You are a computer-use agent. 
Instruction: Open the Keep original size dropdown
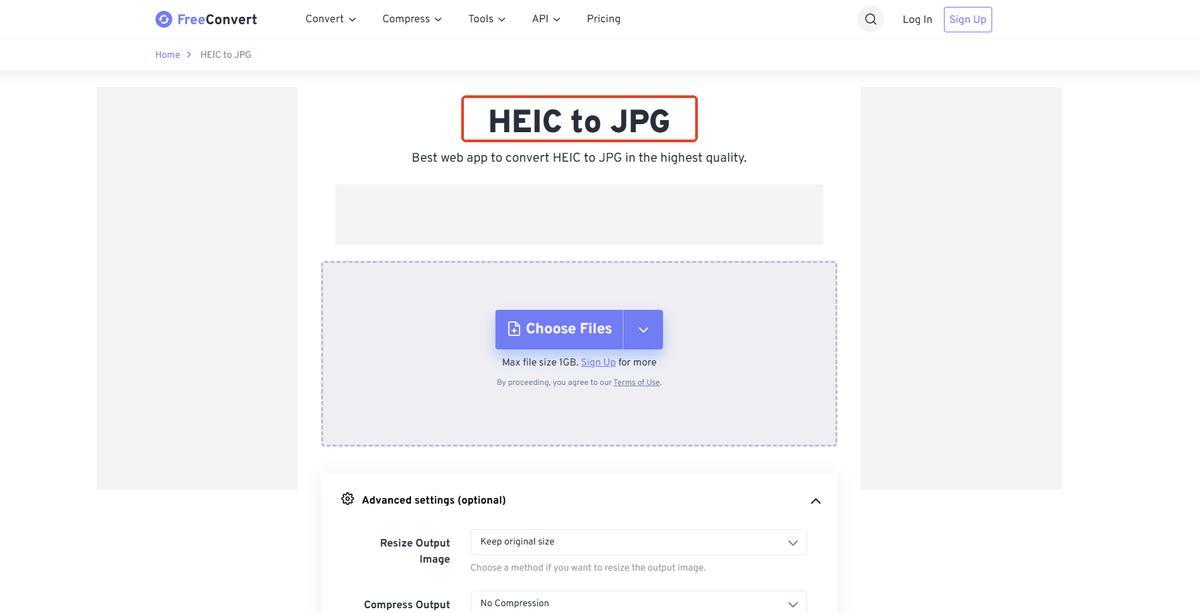[x=638, y=542]
